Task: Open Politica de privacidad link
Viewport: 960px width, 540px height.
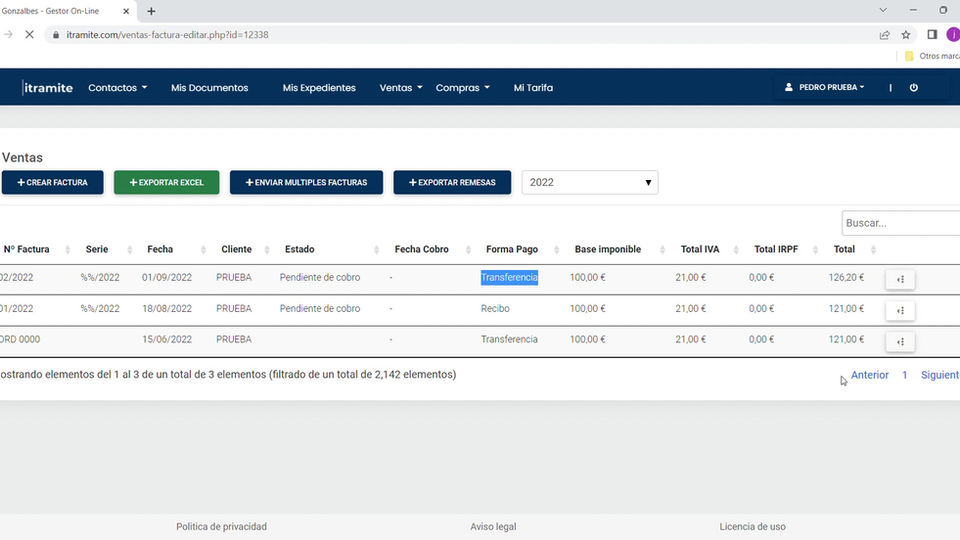Action: coord(222,527)
